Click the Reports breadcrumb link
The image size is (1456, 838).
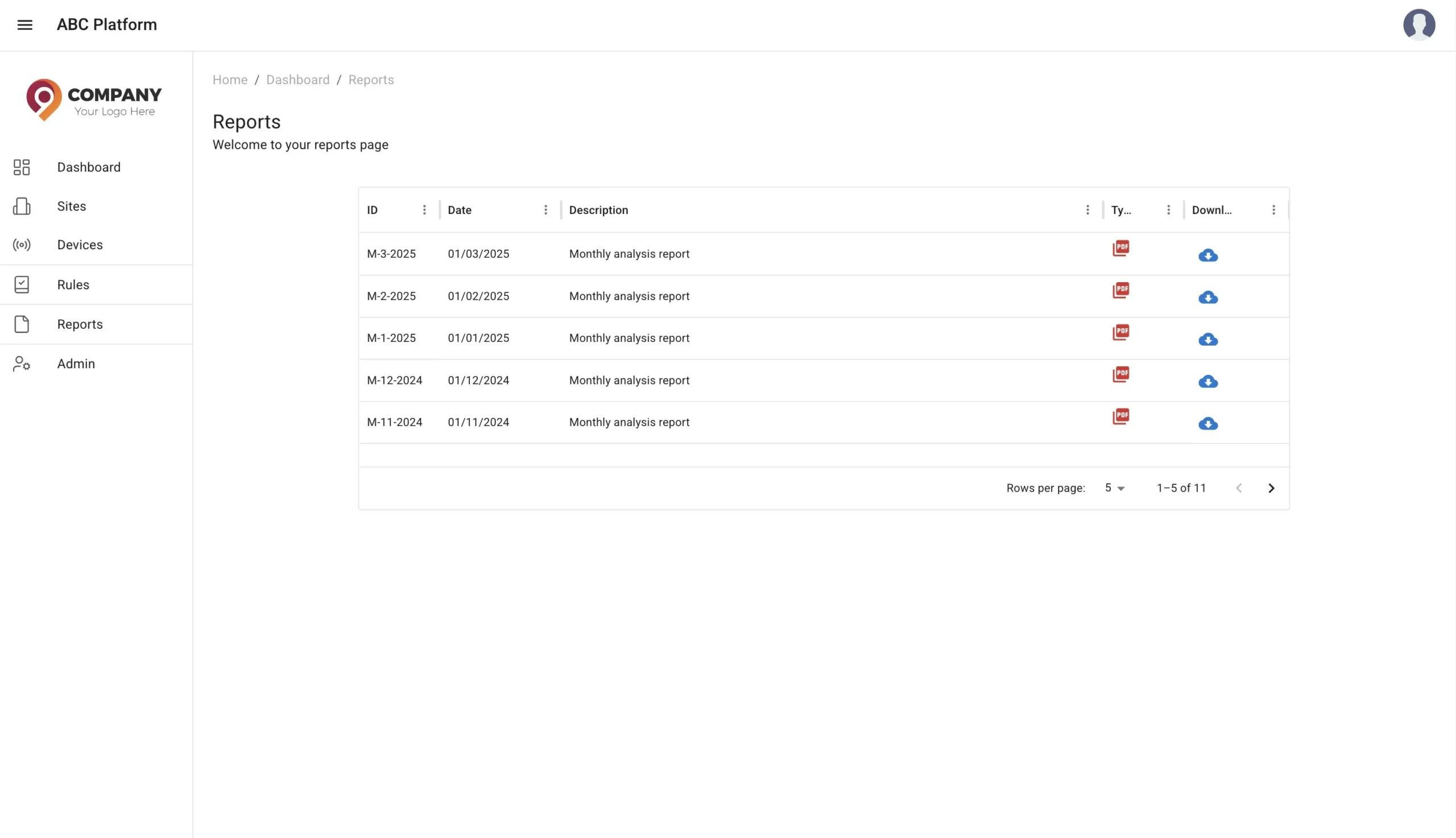tap(371, 80)
